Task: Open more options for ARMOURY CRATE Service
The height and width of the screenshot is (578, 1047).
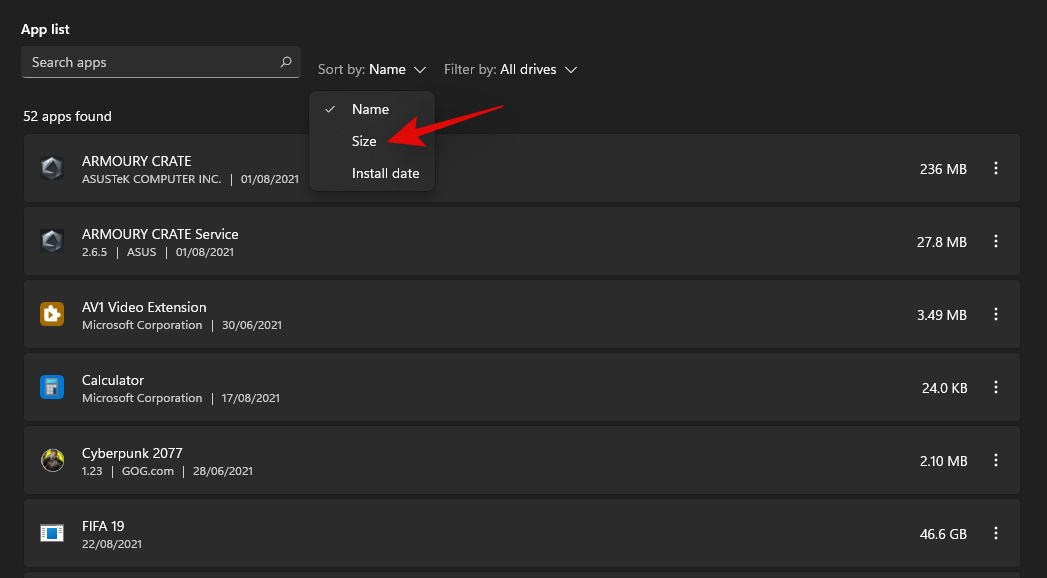Action: tap(995, 242)
